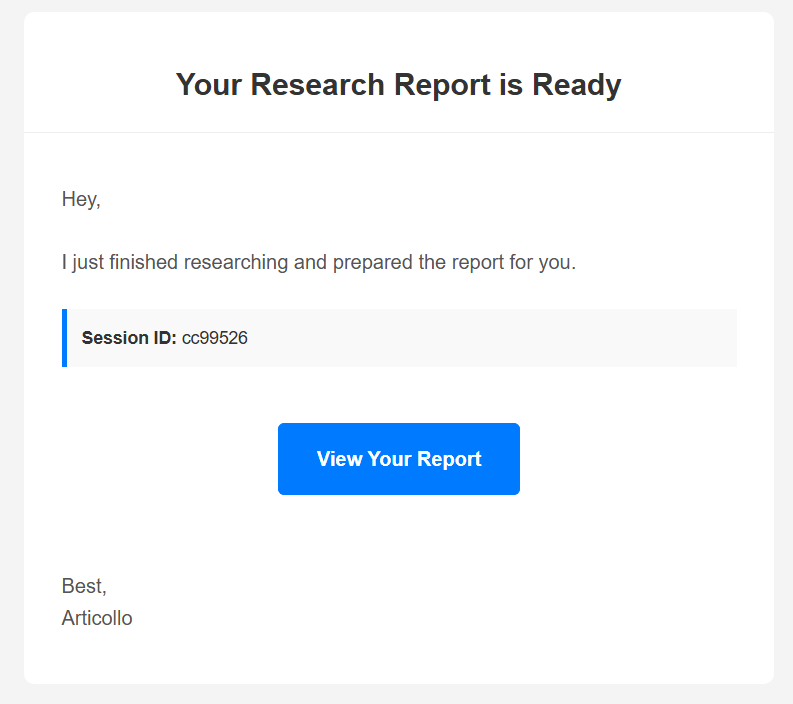Click the "Articollo" signature name
The width and height of the screenshot is (793, 704).
tap(97, 618)
